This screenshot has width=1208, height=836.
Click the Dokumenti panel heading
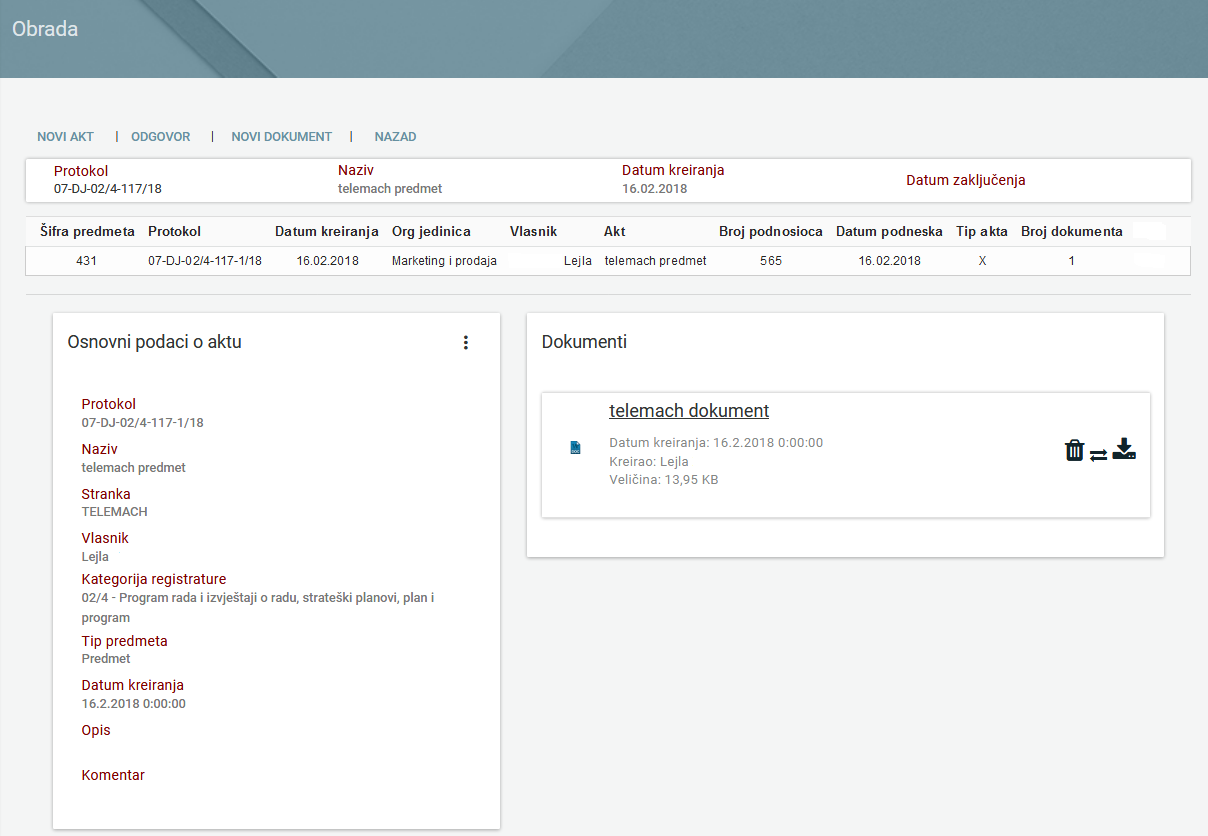tap(584, 342)
